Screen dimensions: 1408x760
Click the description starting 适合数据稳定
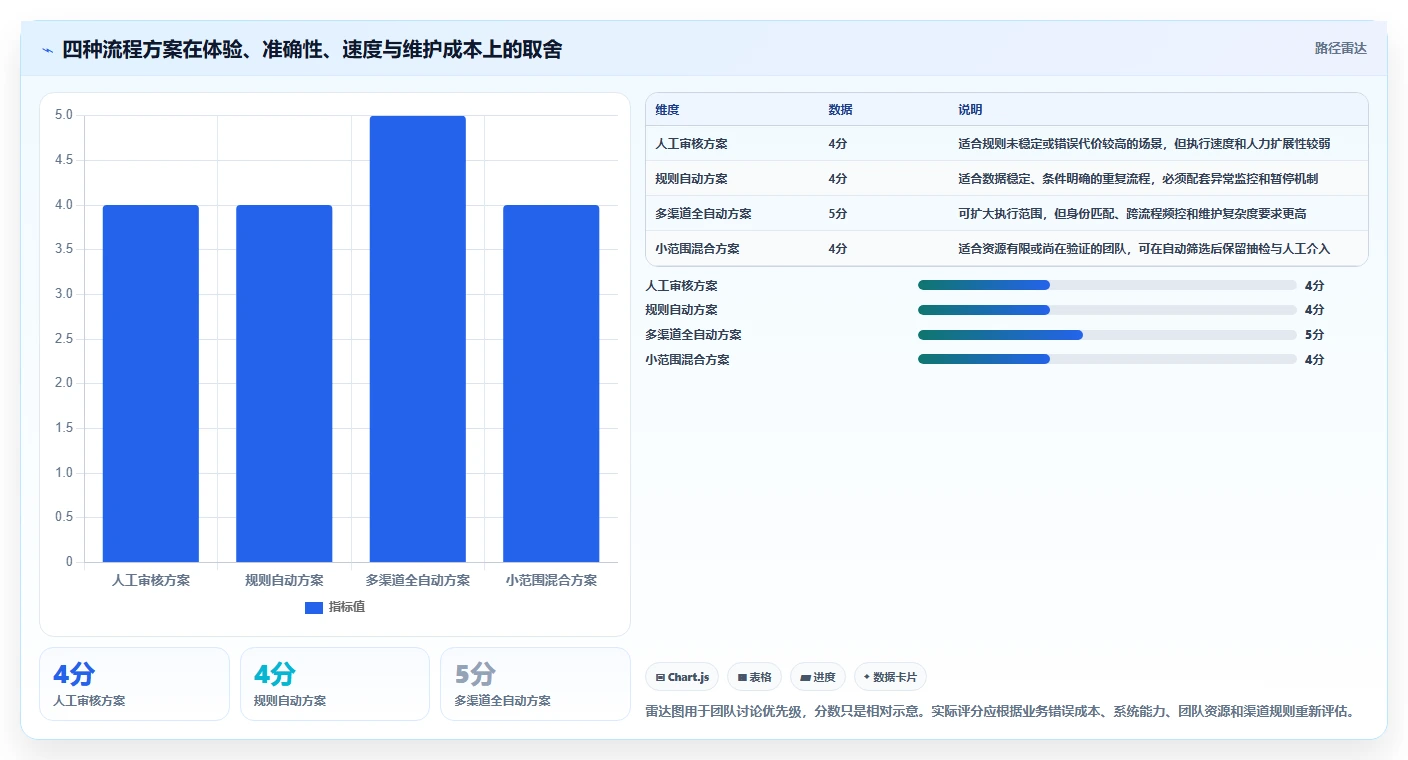(1138, 179)
